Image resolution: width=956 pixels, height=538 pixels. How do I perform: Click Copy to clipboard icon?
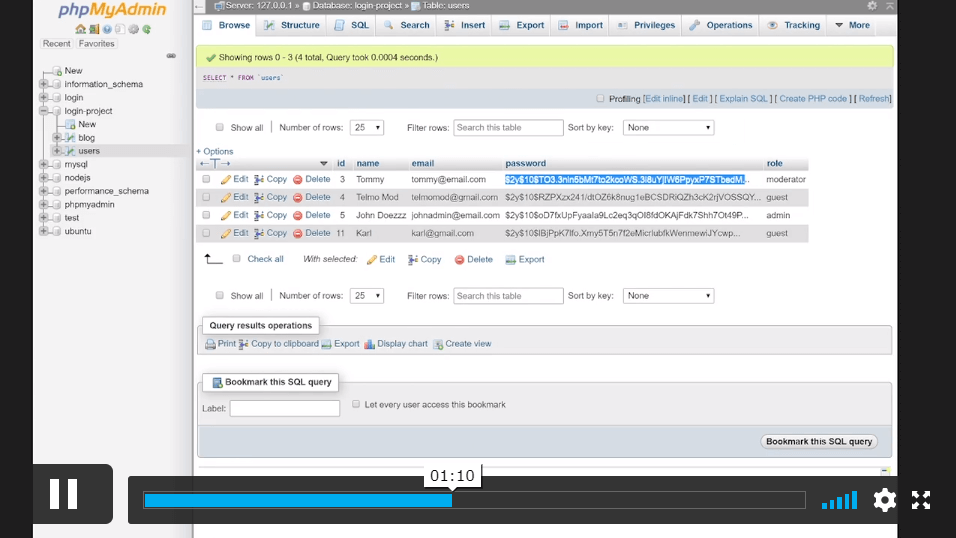click(x=243, y=344)
